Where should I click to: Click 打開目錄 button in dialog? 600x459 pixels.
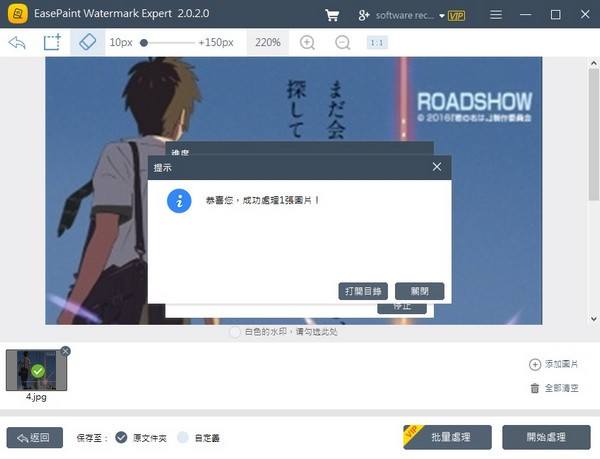363,291
